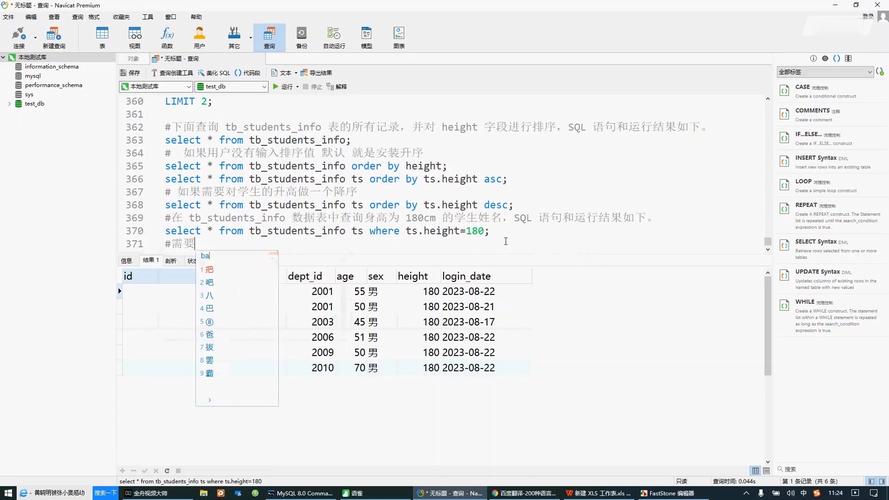Screen dimensions: 889x500
Task: Click 美化 SQL beautify button
Action: coord(214,73)
